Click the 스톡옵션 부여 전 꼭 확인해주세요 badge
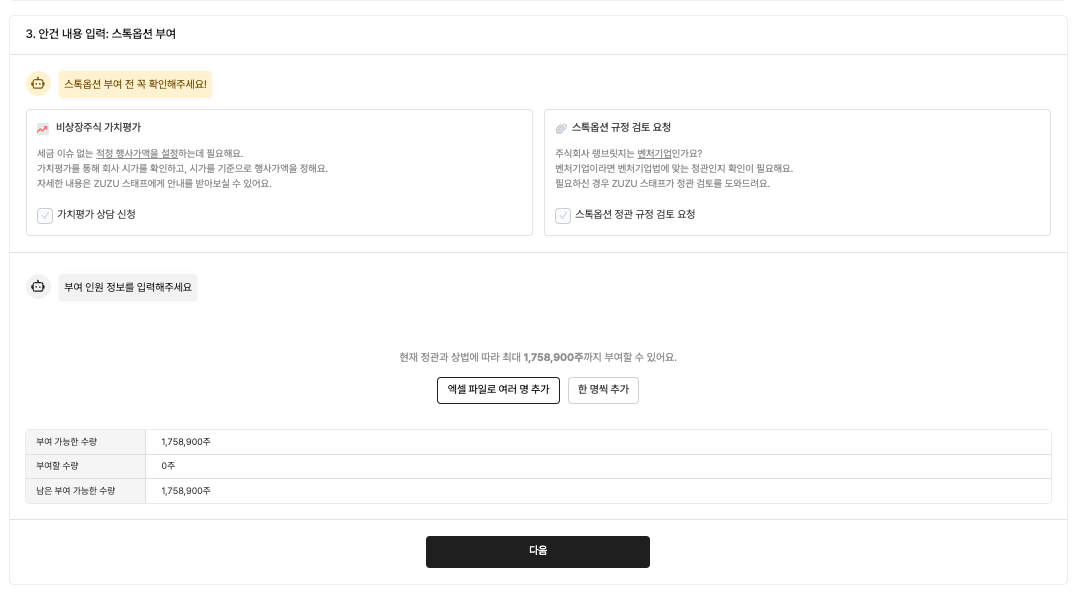Screen dimensions: 1081x604 135,85
